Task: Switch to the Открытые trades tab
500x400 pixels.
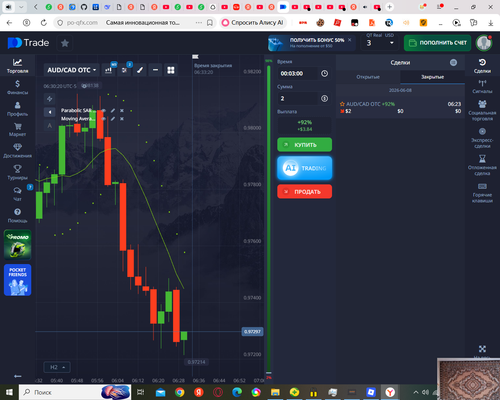Action: point(368,77)
